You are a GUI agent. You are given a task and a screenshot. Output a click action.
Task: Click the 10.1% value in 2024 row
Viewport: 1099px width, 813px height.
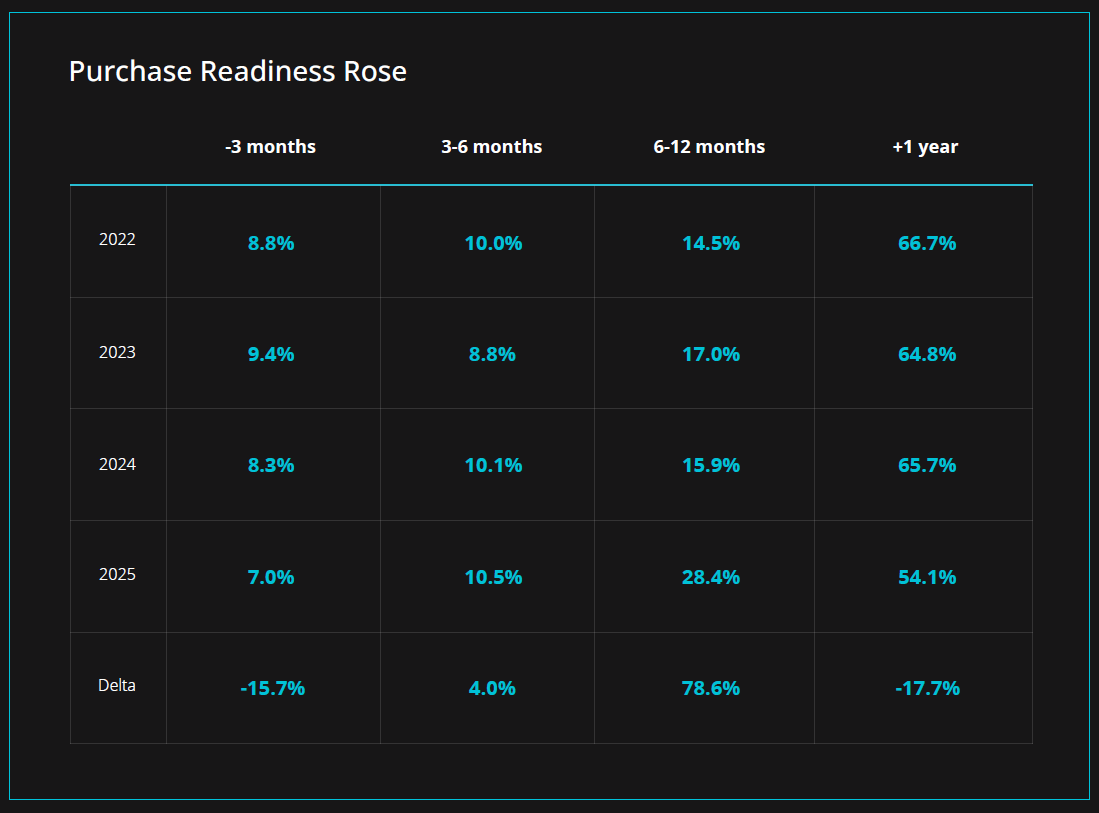pyautogui.click(x=493, y=465)
